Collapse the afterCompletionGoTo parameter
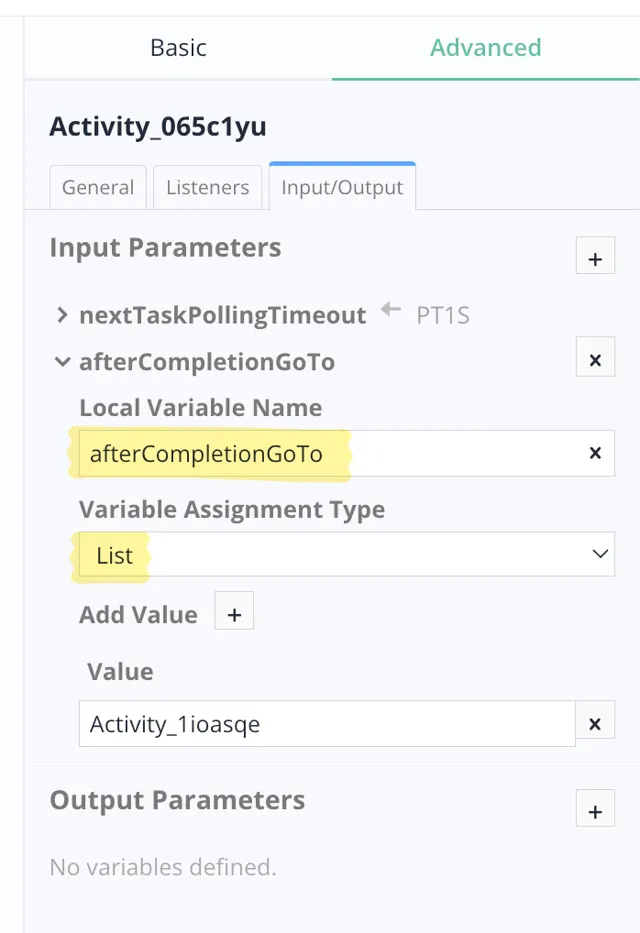This screenshot has height=933, width=640. [63, 362]
